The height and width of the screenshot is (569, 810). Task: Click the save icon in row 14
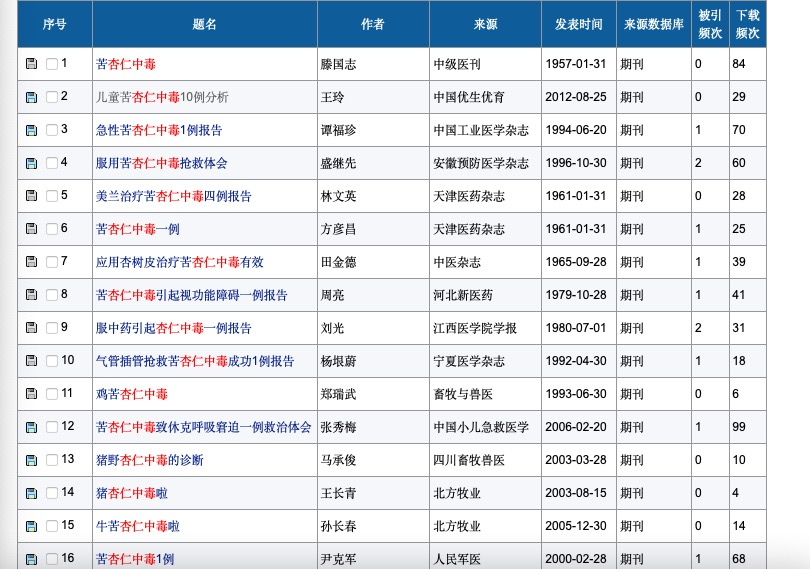pyautogui.click(x=32, y=493)
